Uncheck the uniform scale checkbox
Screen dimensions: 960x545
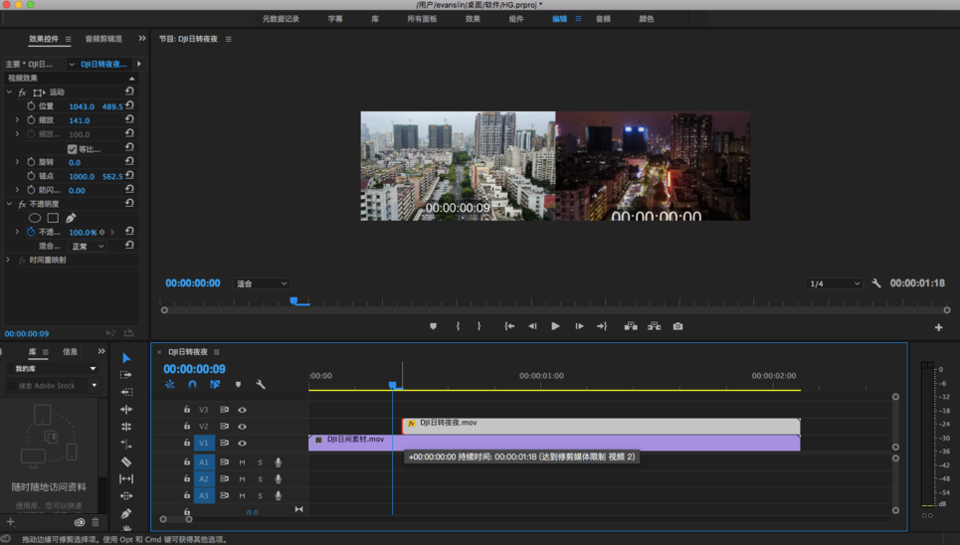72,149
